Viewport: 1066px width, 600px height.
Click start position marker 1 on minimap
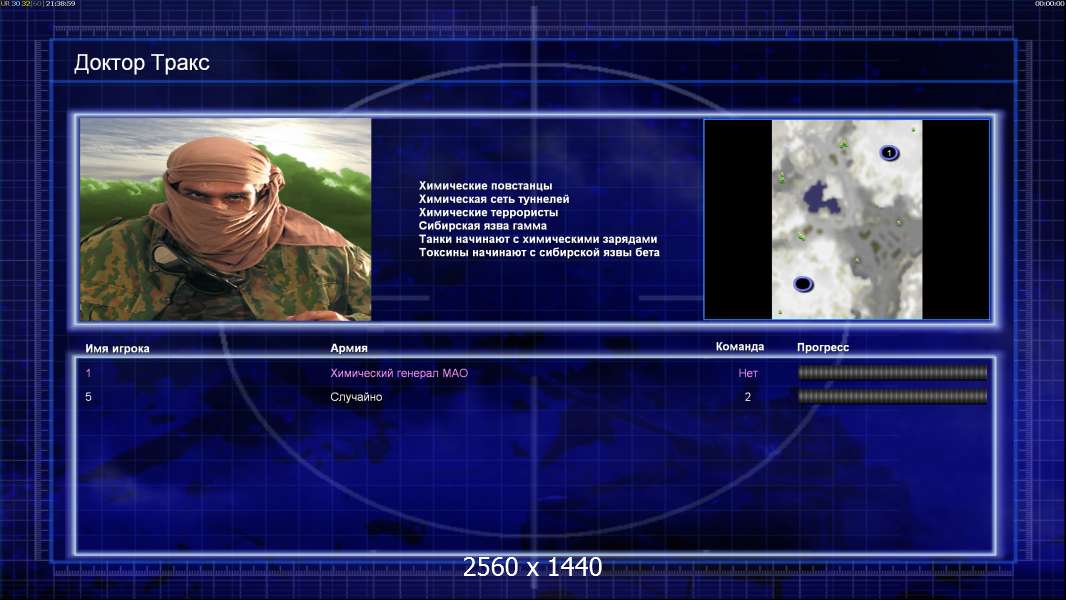coord(889,153)
